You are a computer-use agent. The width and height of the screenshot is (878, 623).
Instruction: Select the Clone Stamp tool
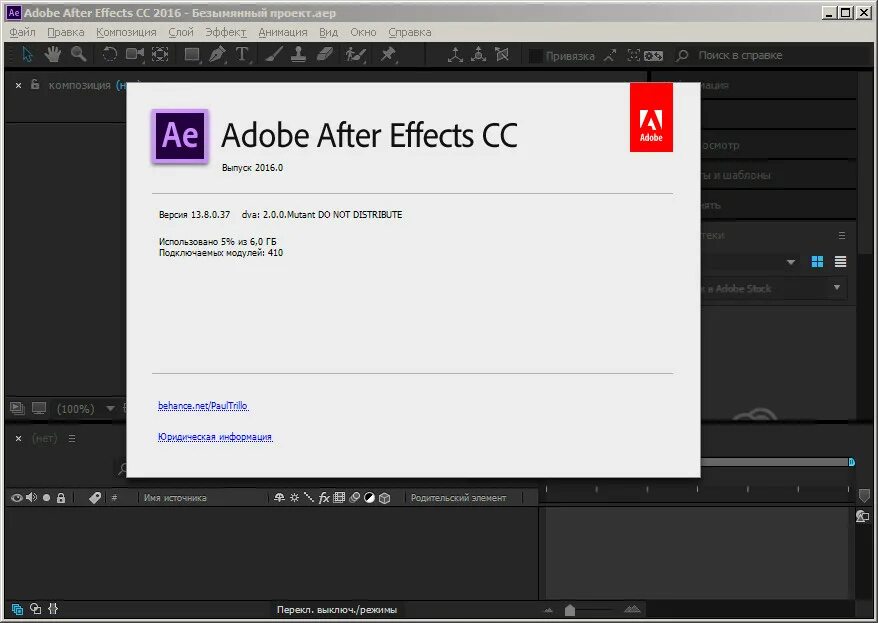(x=298, y=54)
